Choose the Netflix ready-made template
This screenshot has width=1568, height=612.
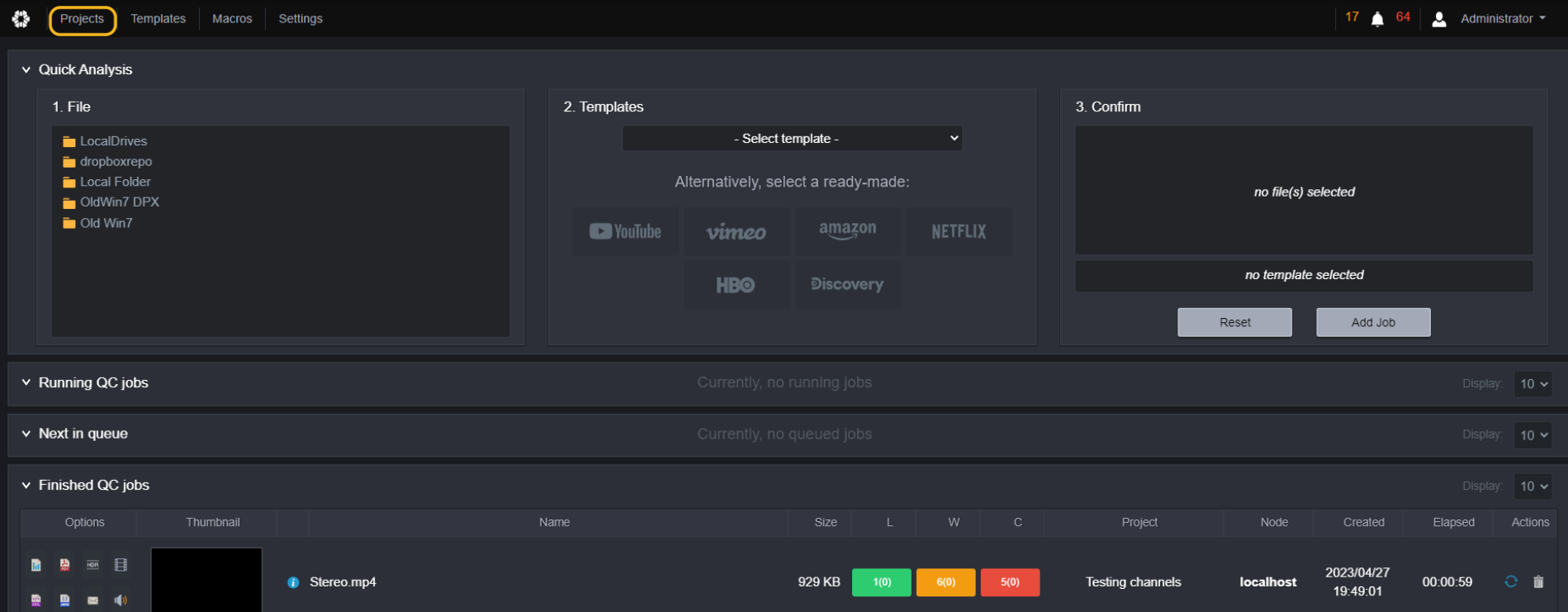coord(959,231)
